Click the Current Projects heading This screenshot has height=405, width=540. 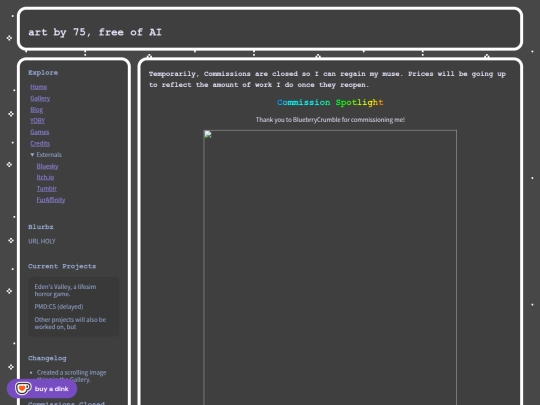coord(62,266)
